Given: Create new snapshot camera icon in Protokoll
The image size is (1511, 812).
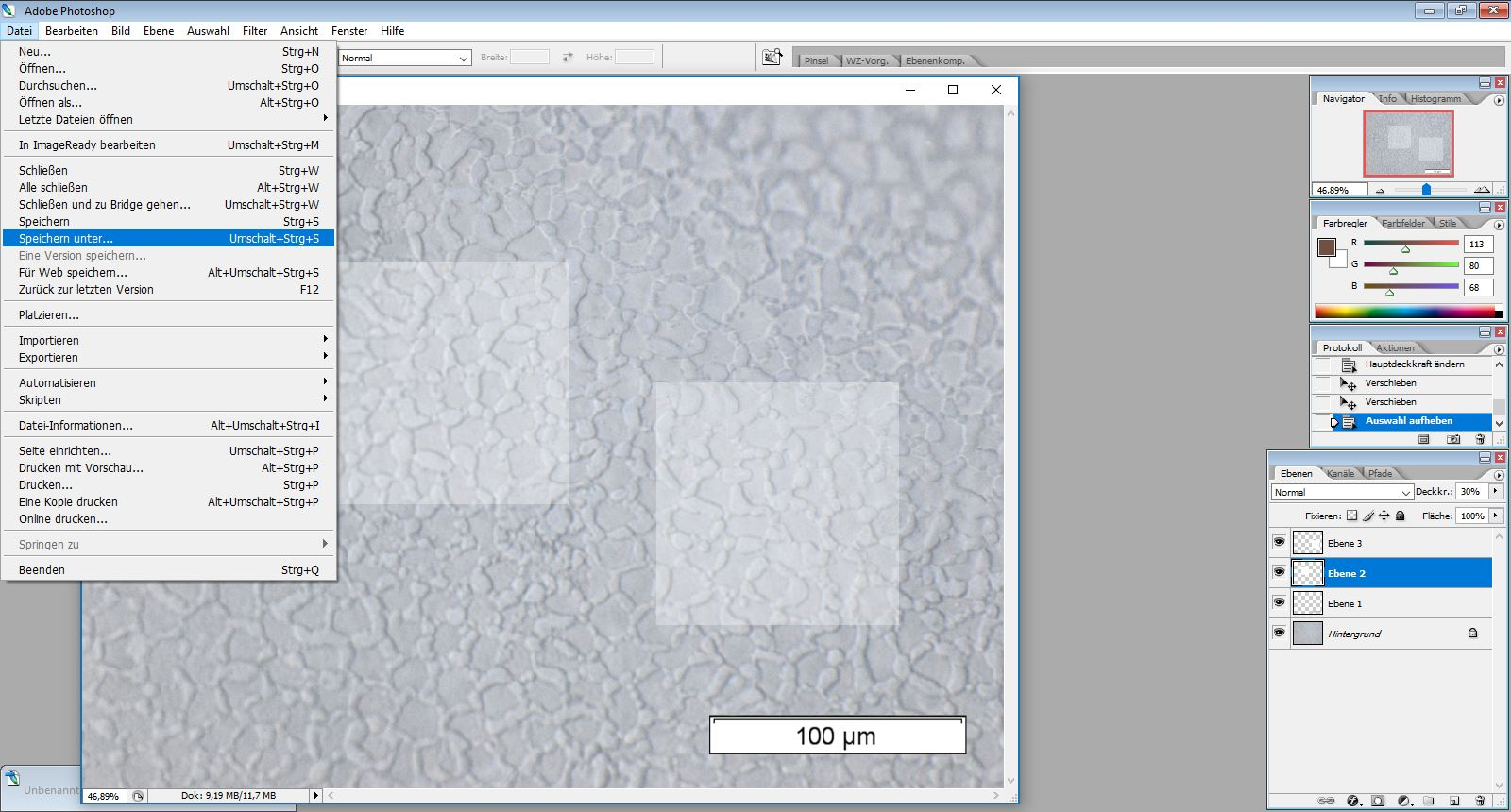Looking at the screenshot, I should pyautogui.click(x=1454, y=439).
